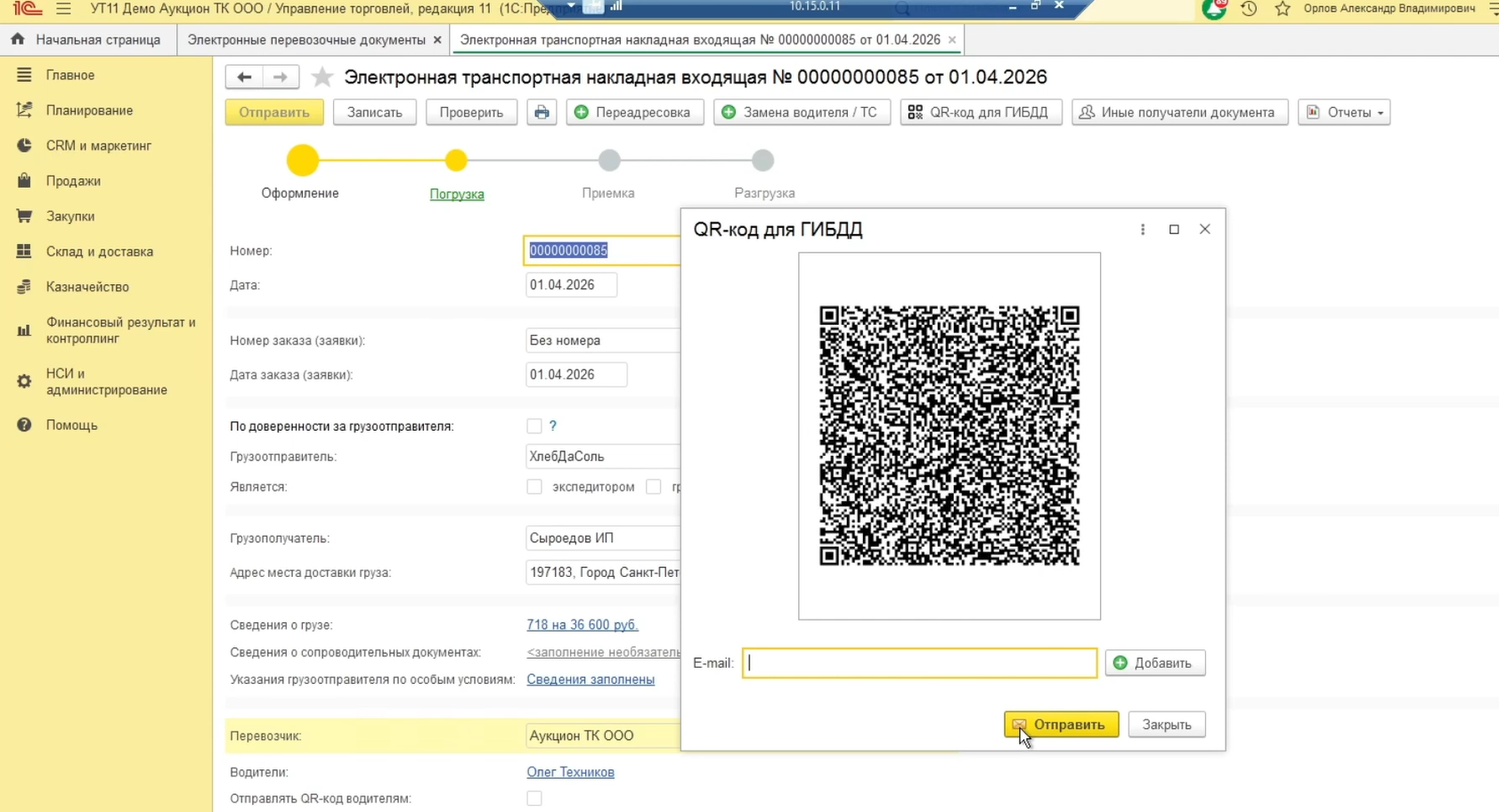Check the экспедитором checkbox
1499x812 pixels.
tap(534, 487)
